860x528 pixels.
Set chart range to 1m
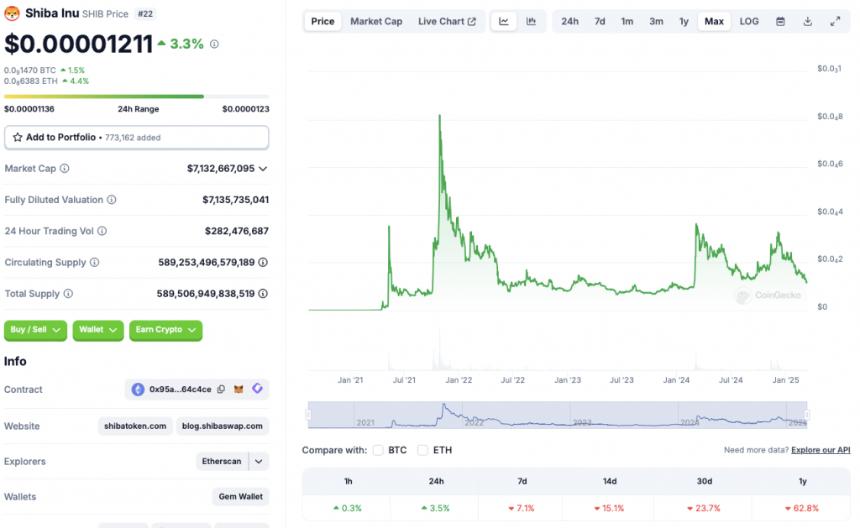pos(627,21)
